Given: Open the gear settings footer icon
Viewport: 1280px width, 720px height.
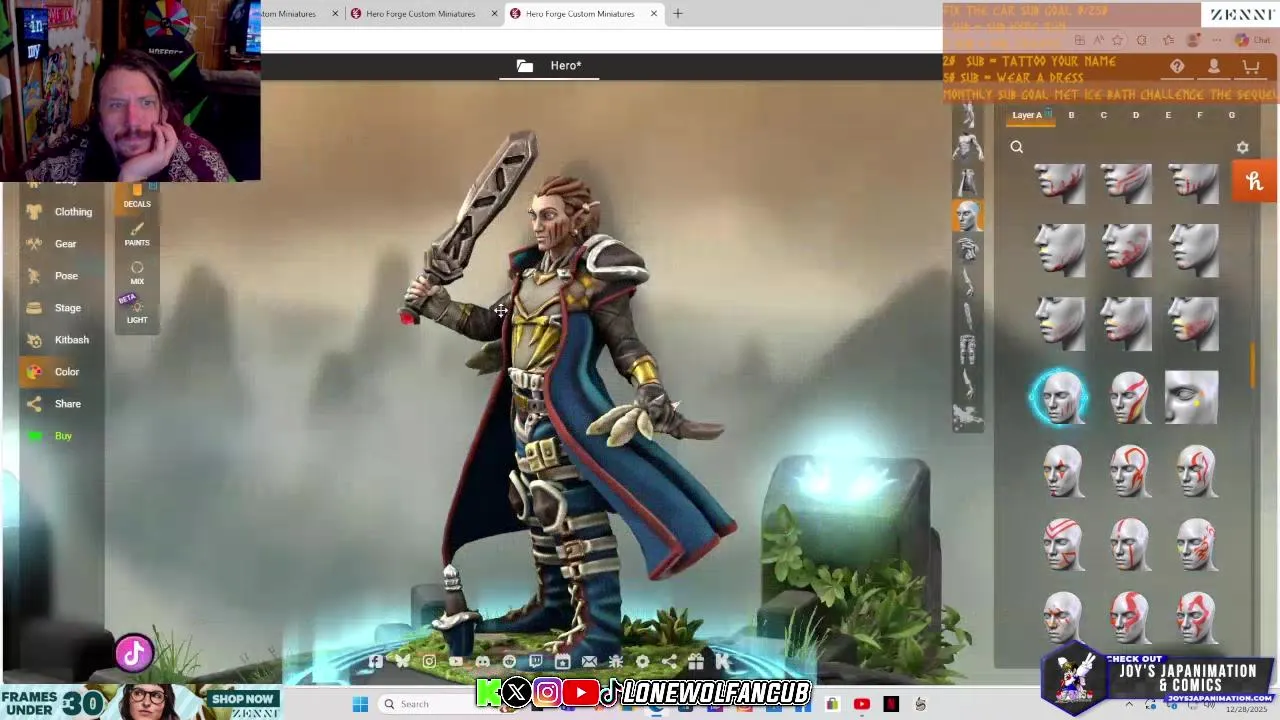Looking at the screenshot, I should [x=643, y=661].
